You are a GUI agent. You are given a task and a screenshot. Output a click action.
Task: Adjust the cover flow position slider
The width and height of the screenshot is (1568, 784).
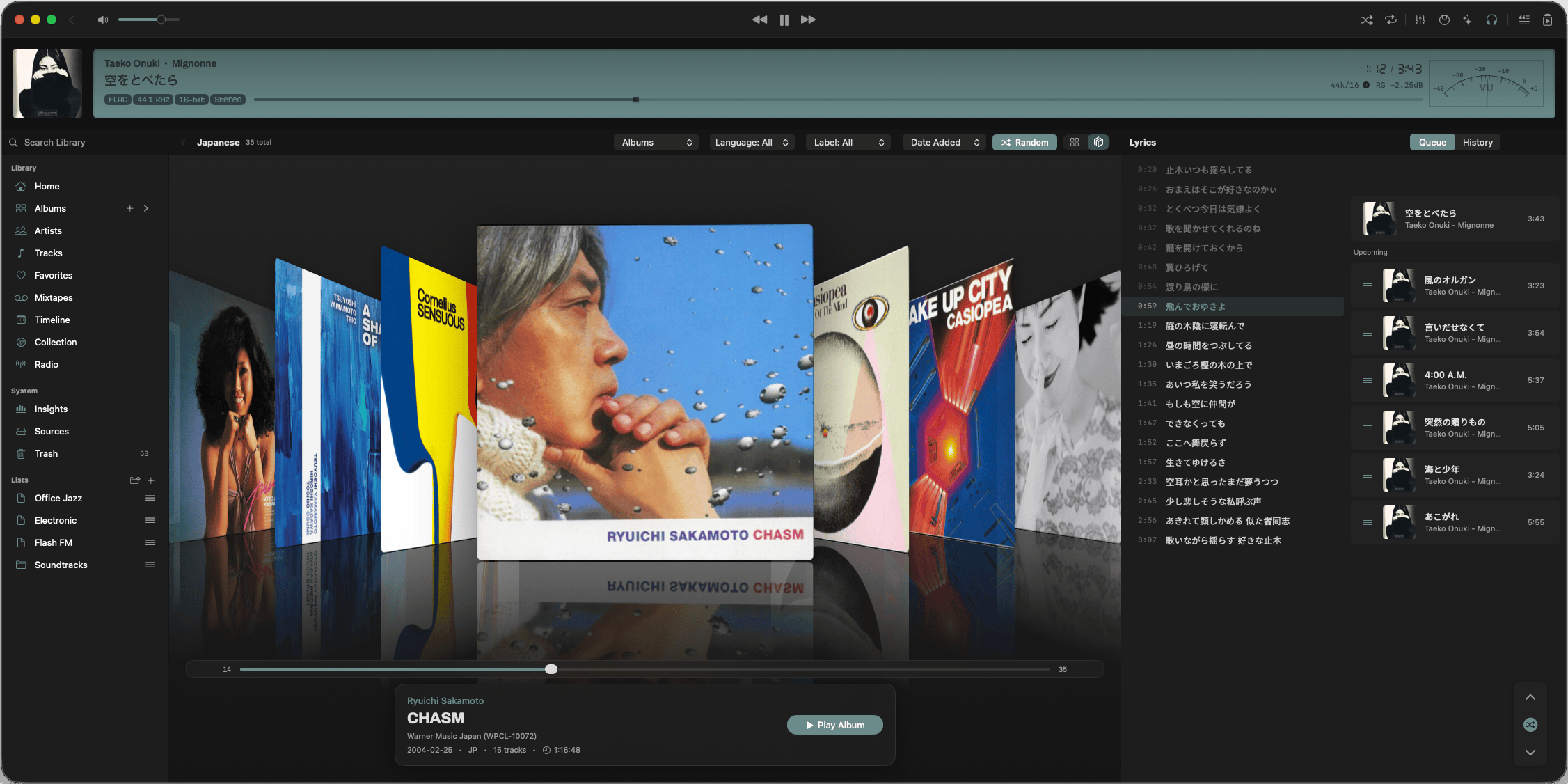(x=644, y=669)
